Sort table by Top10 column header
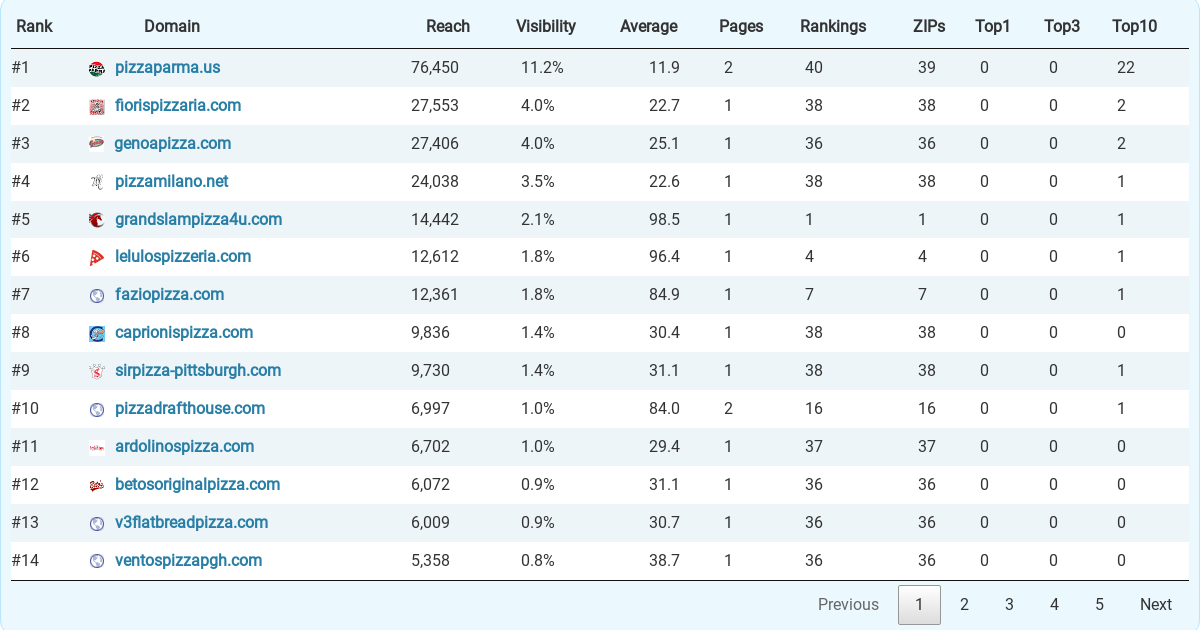The width and height of the screenshot is (1200, 630). click(x=1135, y=26)
